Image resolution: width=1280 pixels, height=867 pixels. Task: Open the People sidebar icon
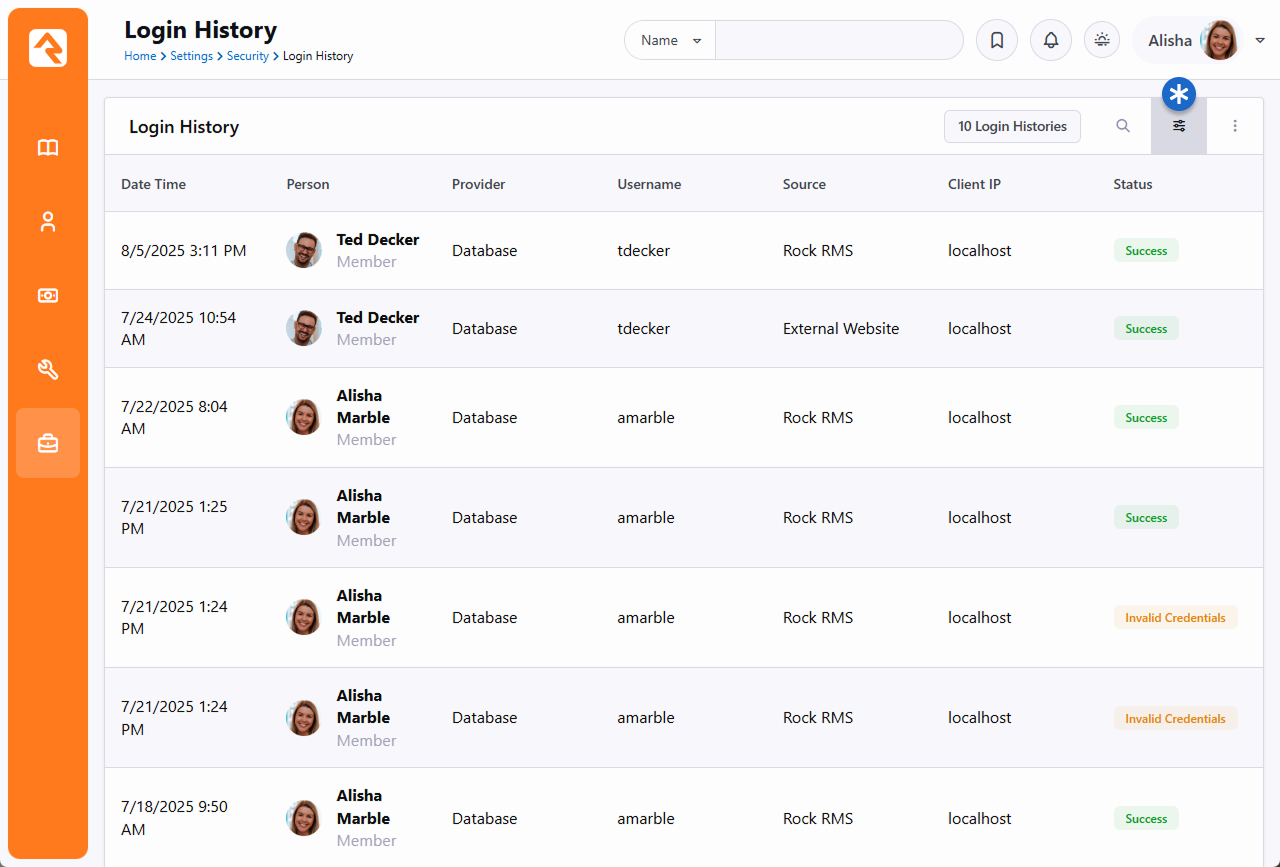tap(48, 222)
